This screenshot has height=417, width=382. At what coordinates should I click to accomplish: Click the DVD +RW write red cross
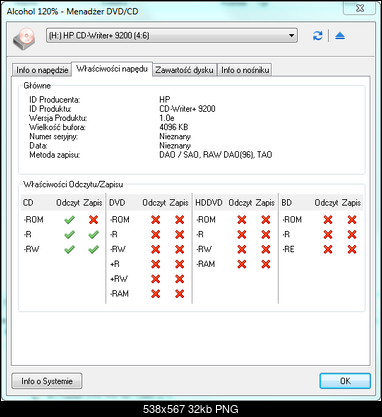(180, 279)
